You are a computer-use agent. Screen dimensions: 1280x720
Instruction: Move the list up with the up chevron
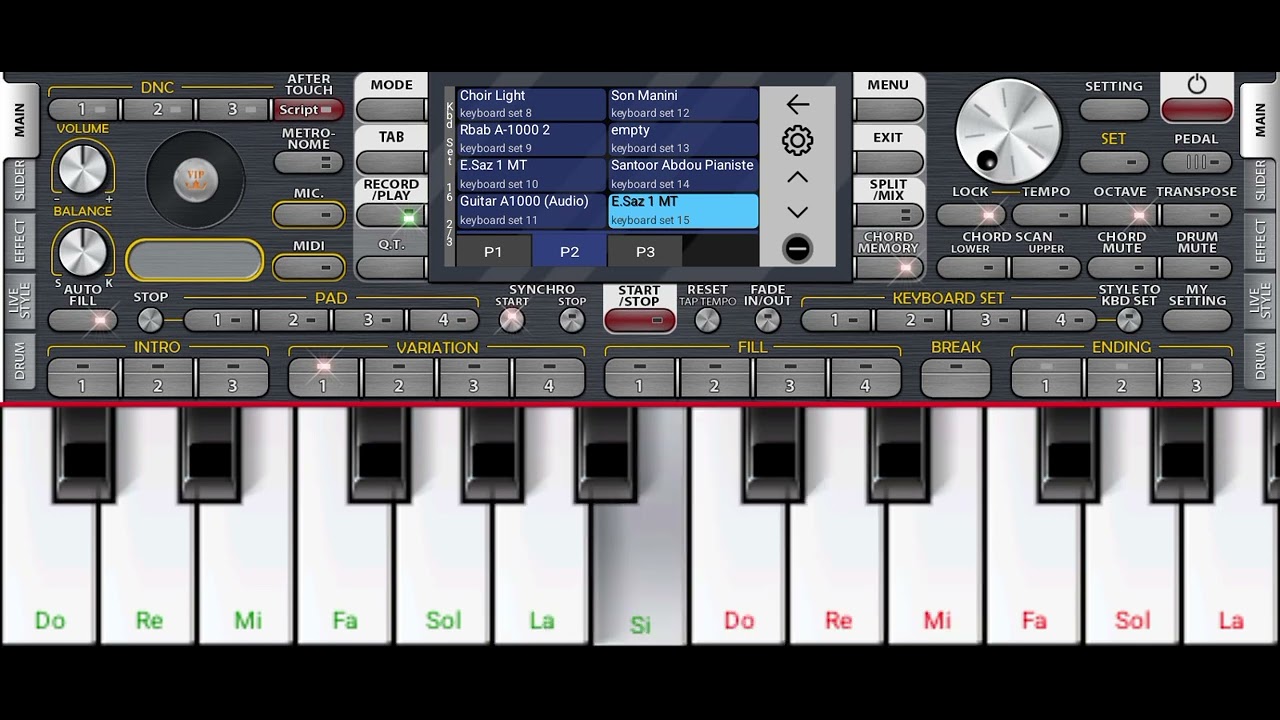(x=797, y=177)
